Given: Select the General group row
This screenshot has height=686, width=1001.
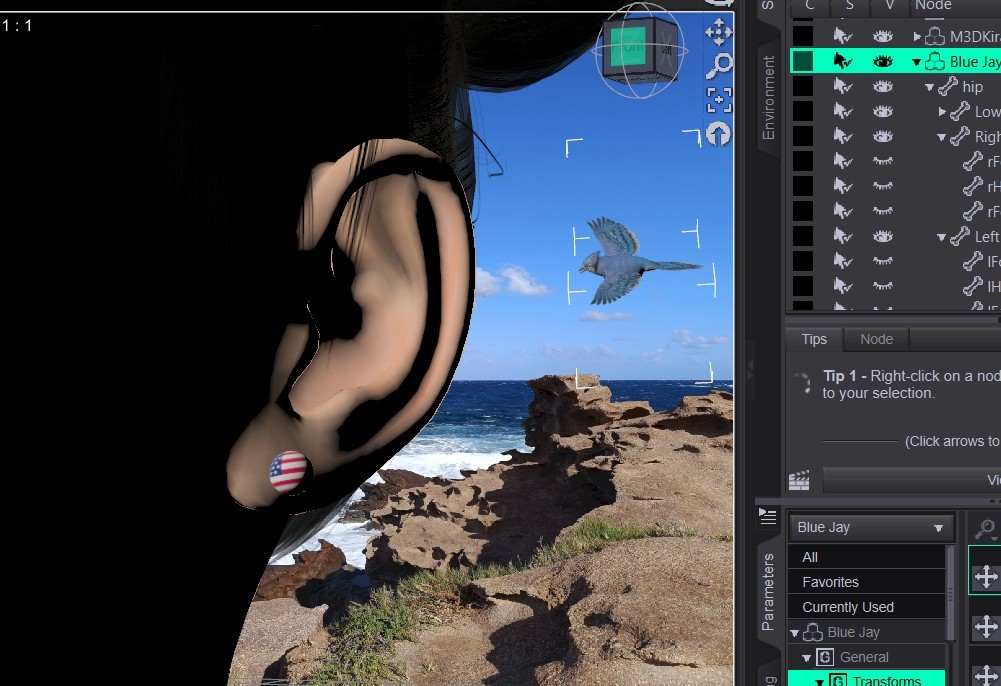Looking at the screenshot, I should click(x=867, y=657).
